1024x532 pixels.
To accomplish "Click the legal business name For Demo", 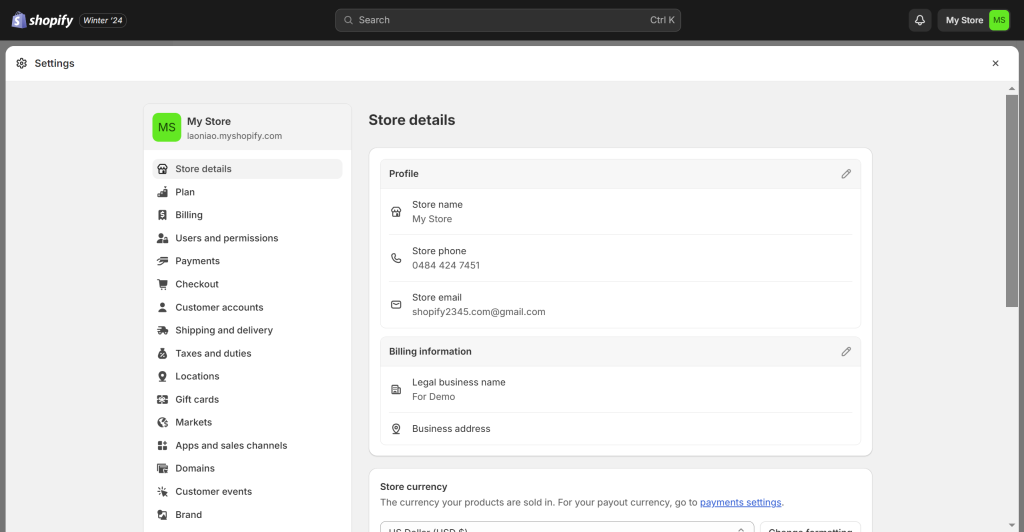I will (434, 397).
